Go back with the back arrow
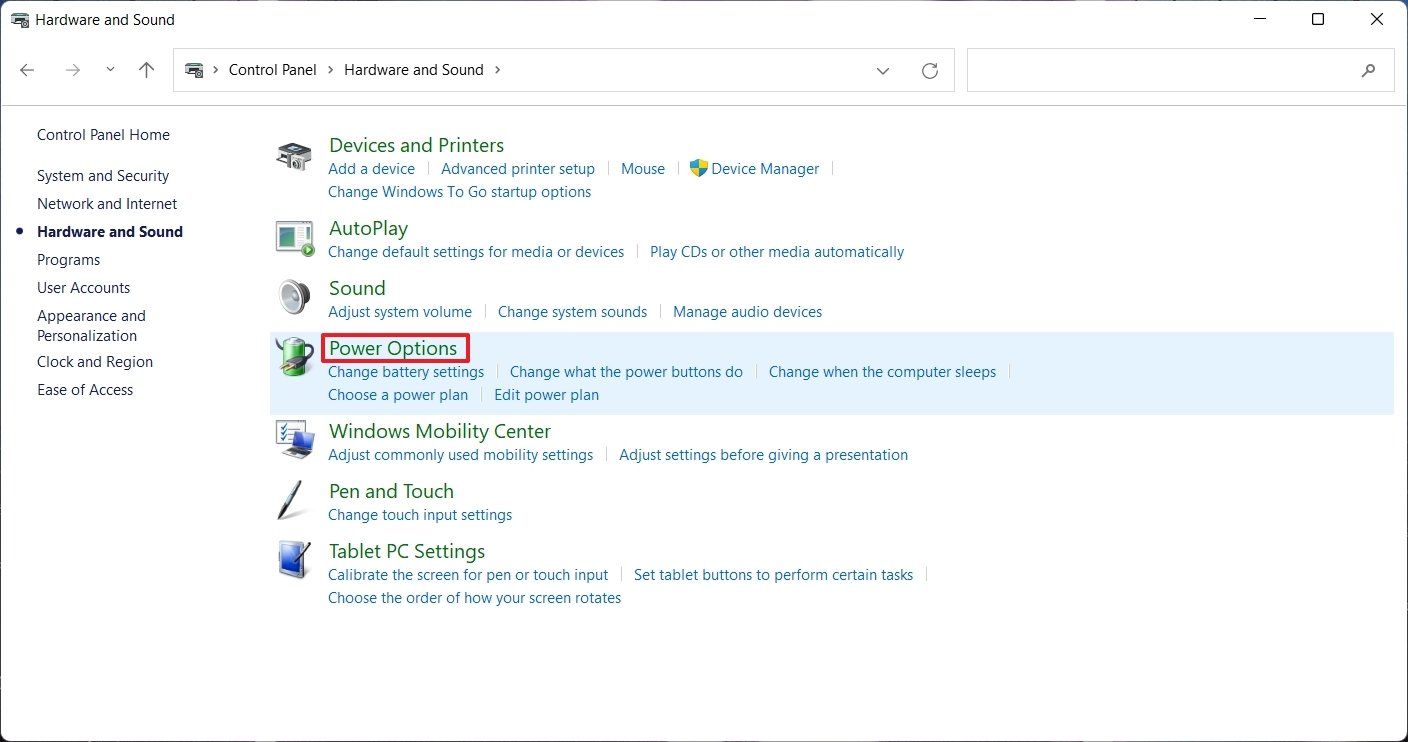 click(x=28, y=70)
